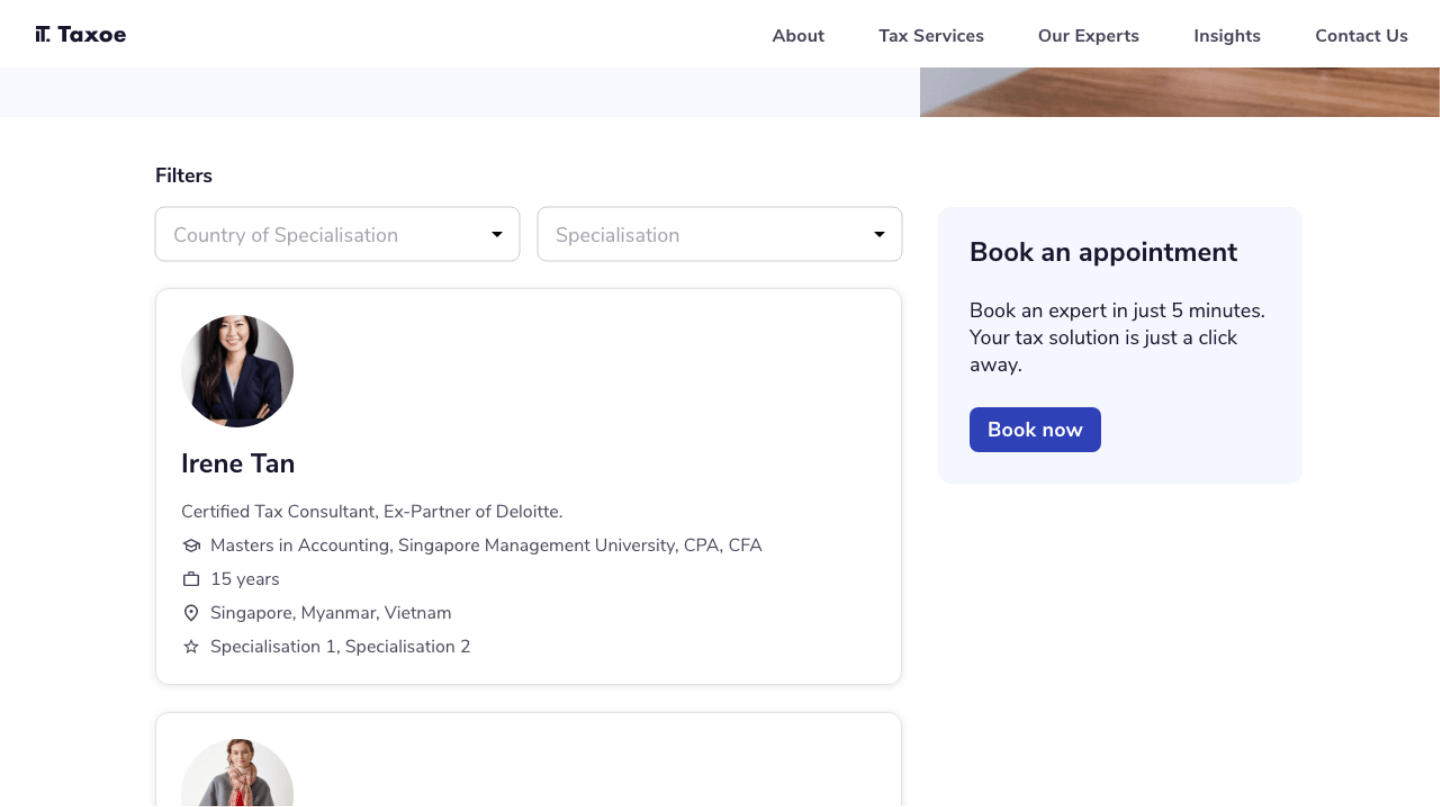Click the Irene Tan name heading
Image resolution: width=1440 pixels, height=807 pixels.
pos(238,463)
